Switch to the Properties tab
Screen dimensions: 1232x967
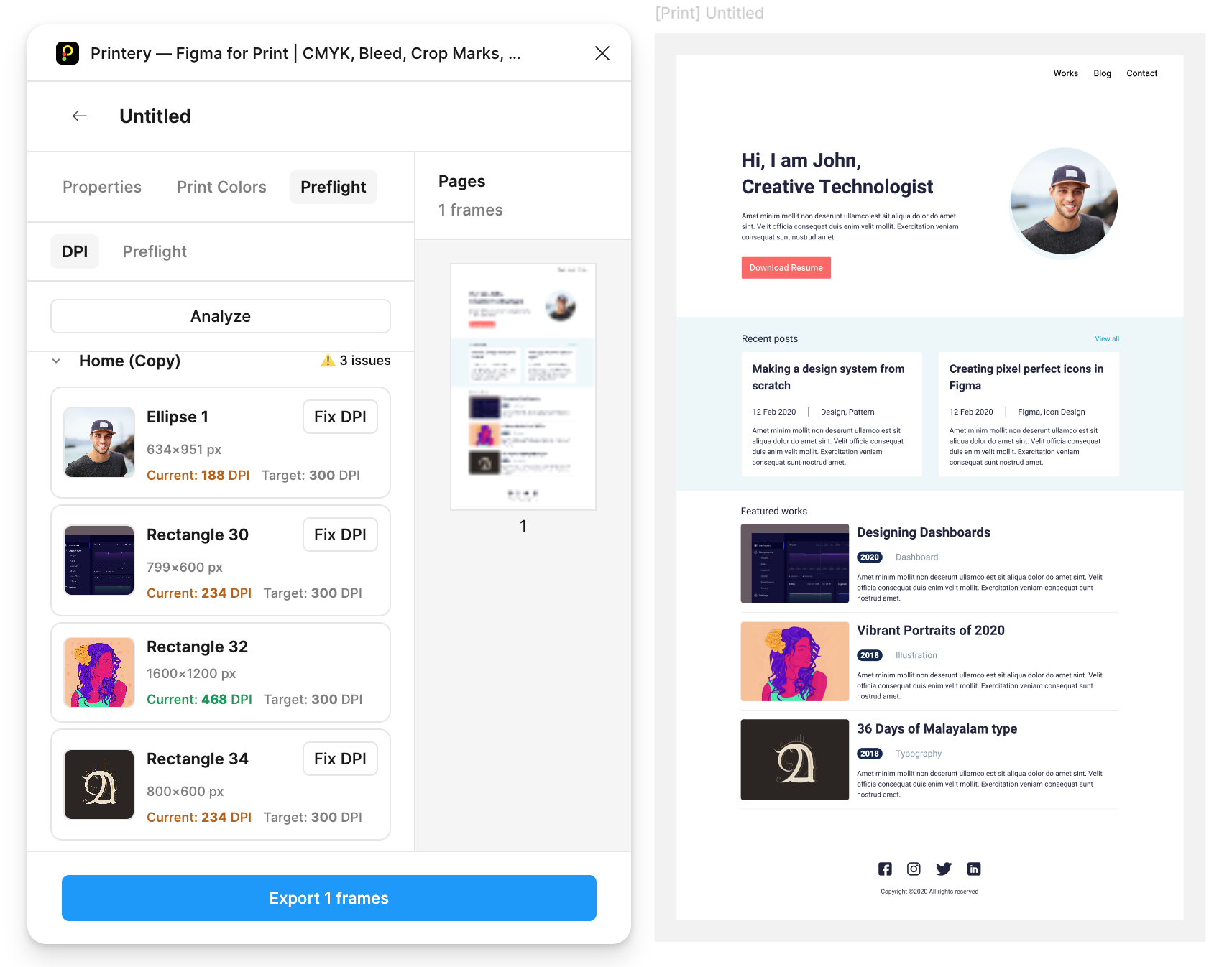pos(102,187)
